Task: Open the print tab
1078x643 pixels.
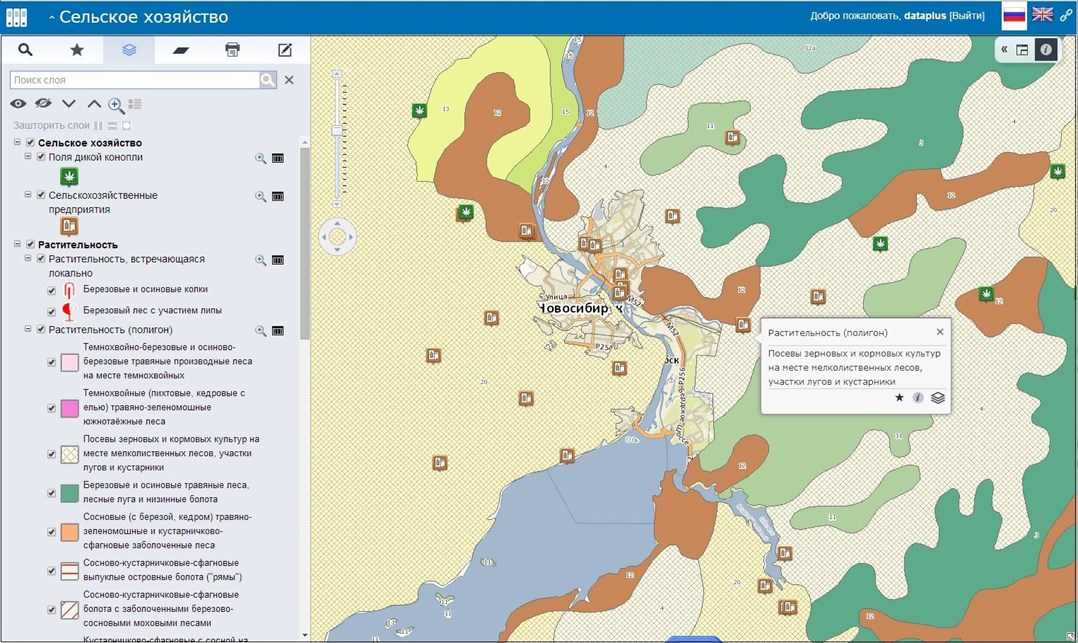Action: [x=232, y=50]
